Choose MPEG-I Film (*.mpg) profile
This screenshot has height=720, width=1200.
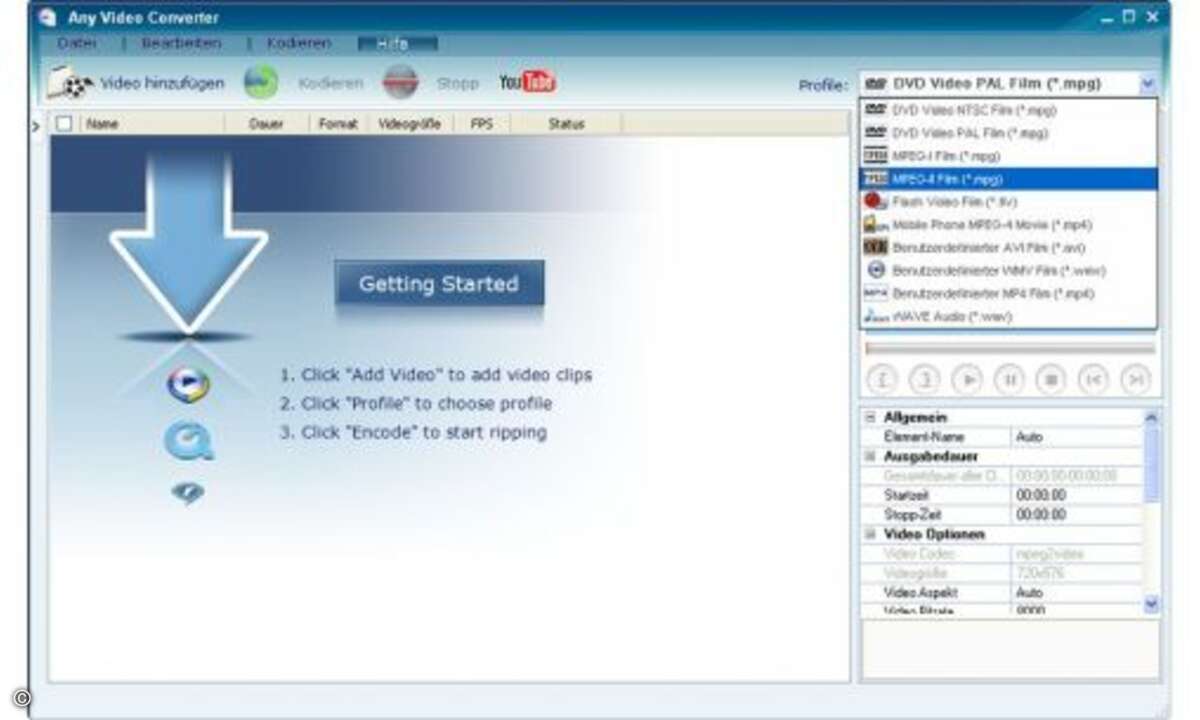1008,156
